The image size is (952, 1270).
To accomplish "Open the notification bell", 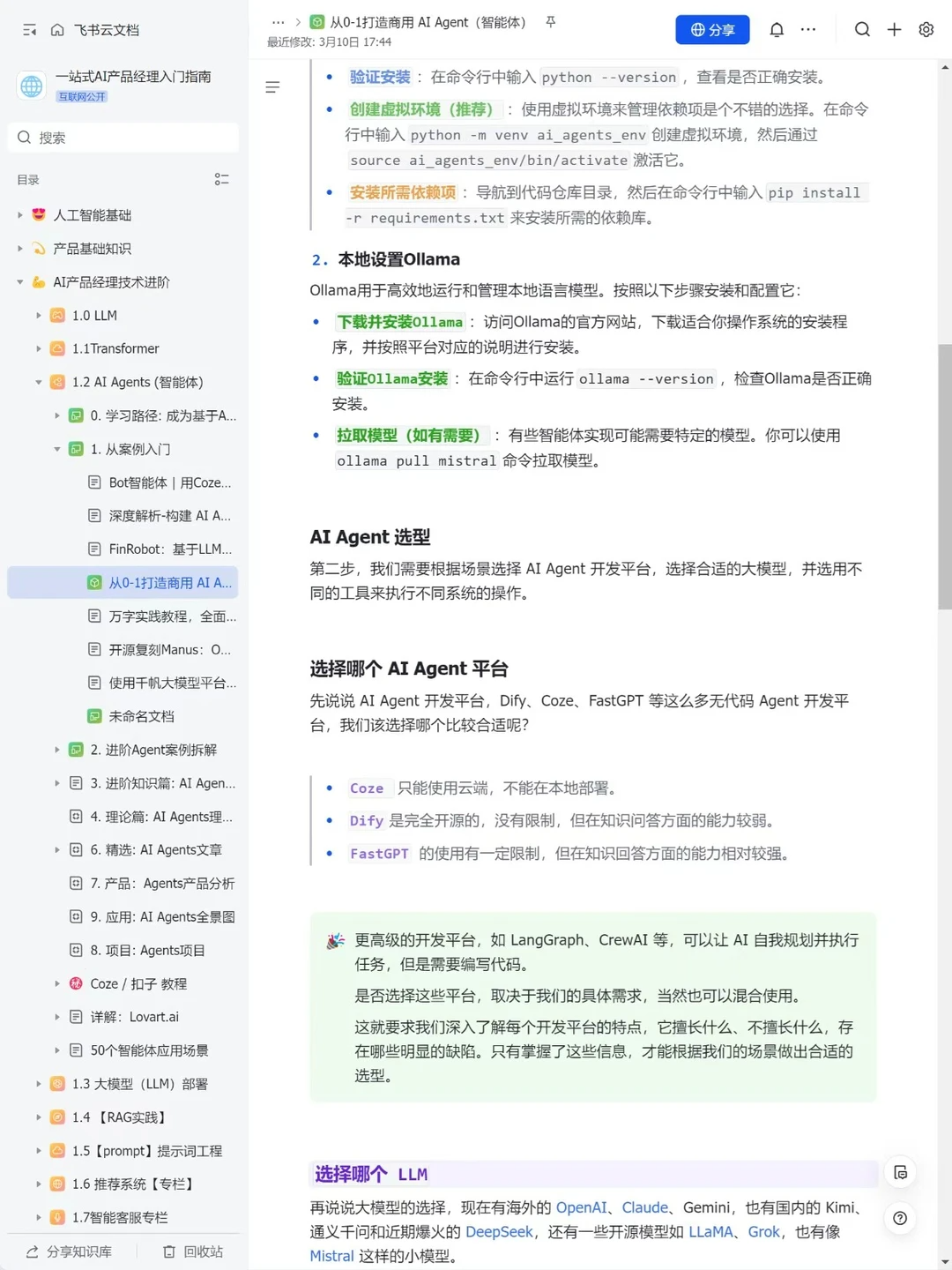I will coord(777,29).
